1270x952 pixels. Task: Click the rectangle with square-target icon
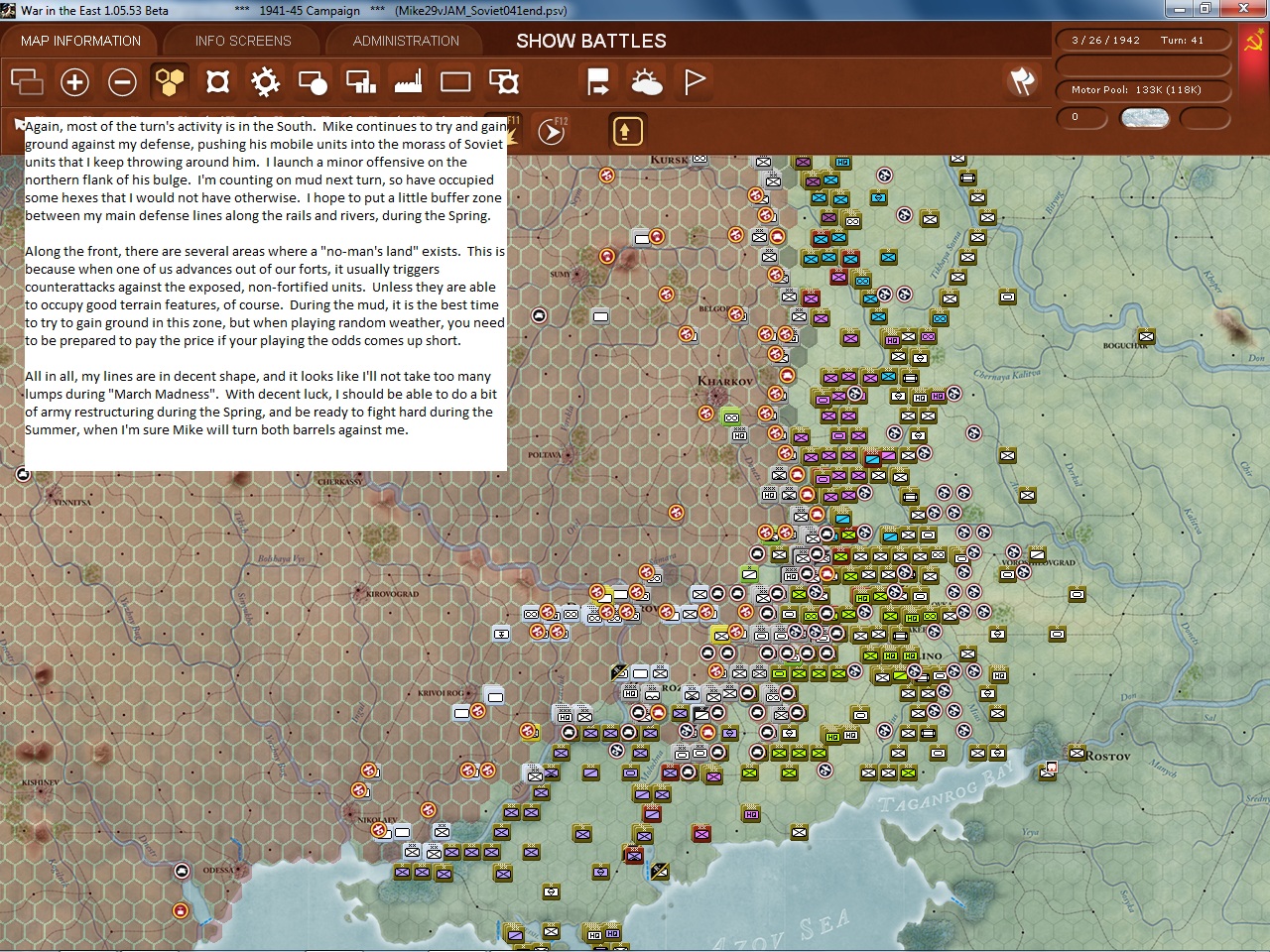[504, 81]
